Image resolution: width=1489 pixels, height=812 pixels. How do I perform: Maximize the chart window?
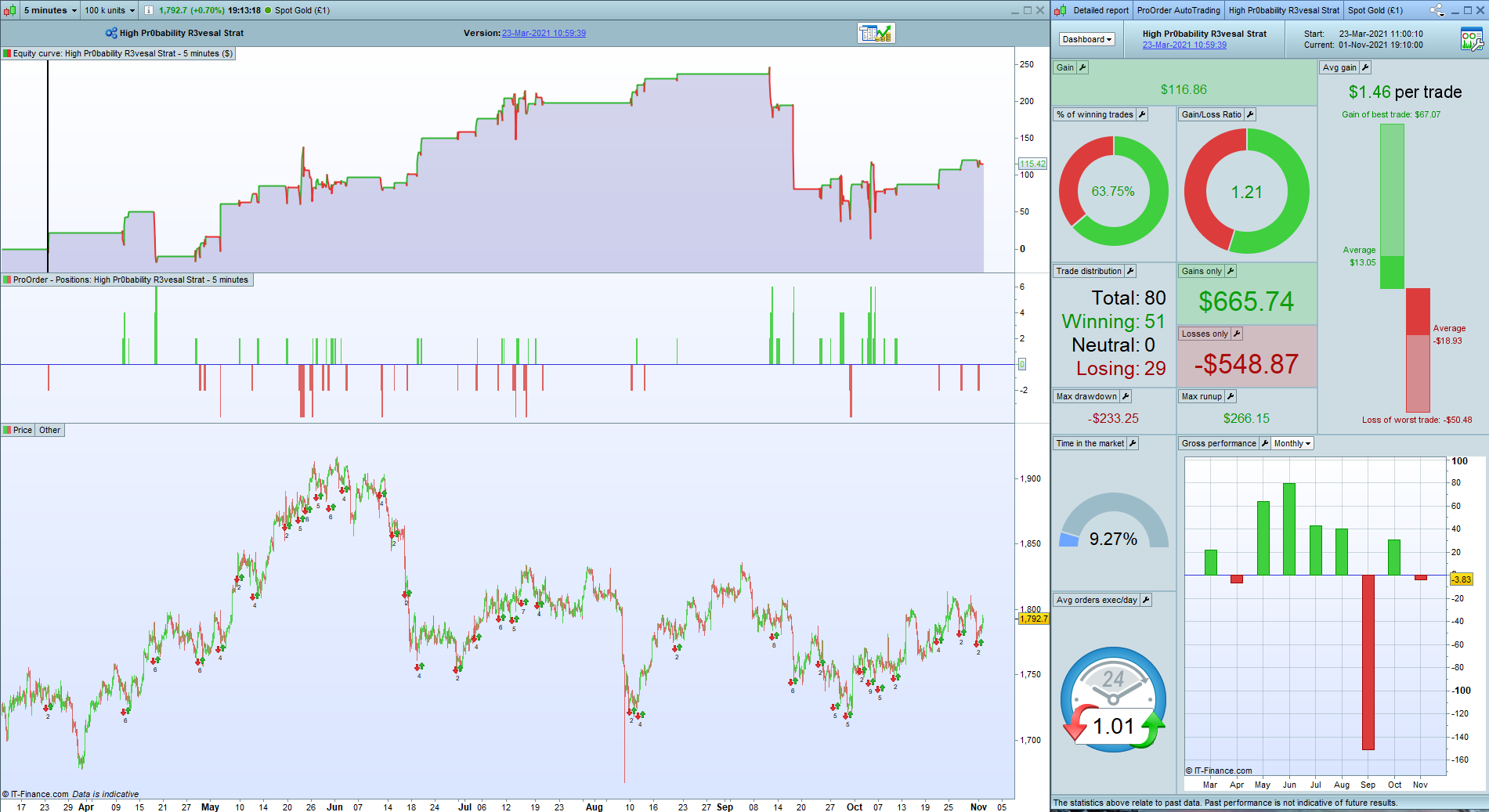(x=1028, y=10)
